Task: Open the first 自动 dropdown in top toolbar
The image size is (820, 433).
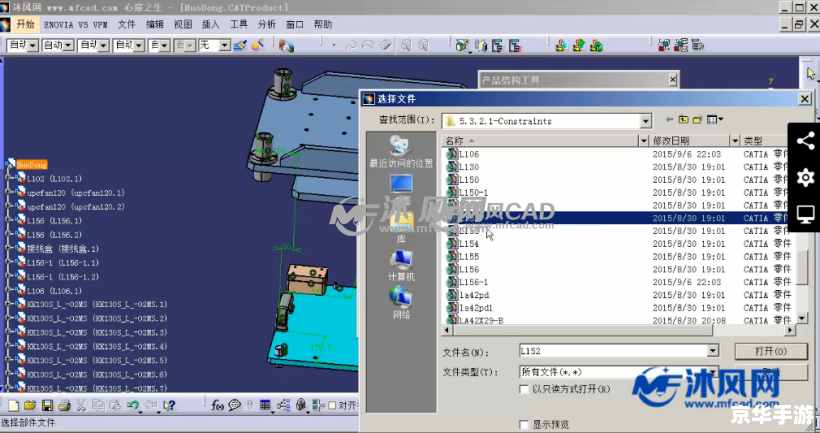Action: point(32,45)
